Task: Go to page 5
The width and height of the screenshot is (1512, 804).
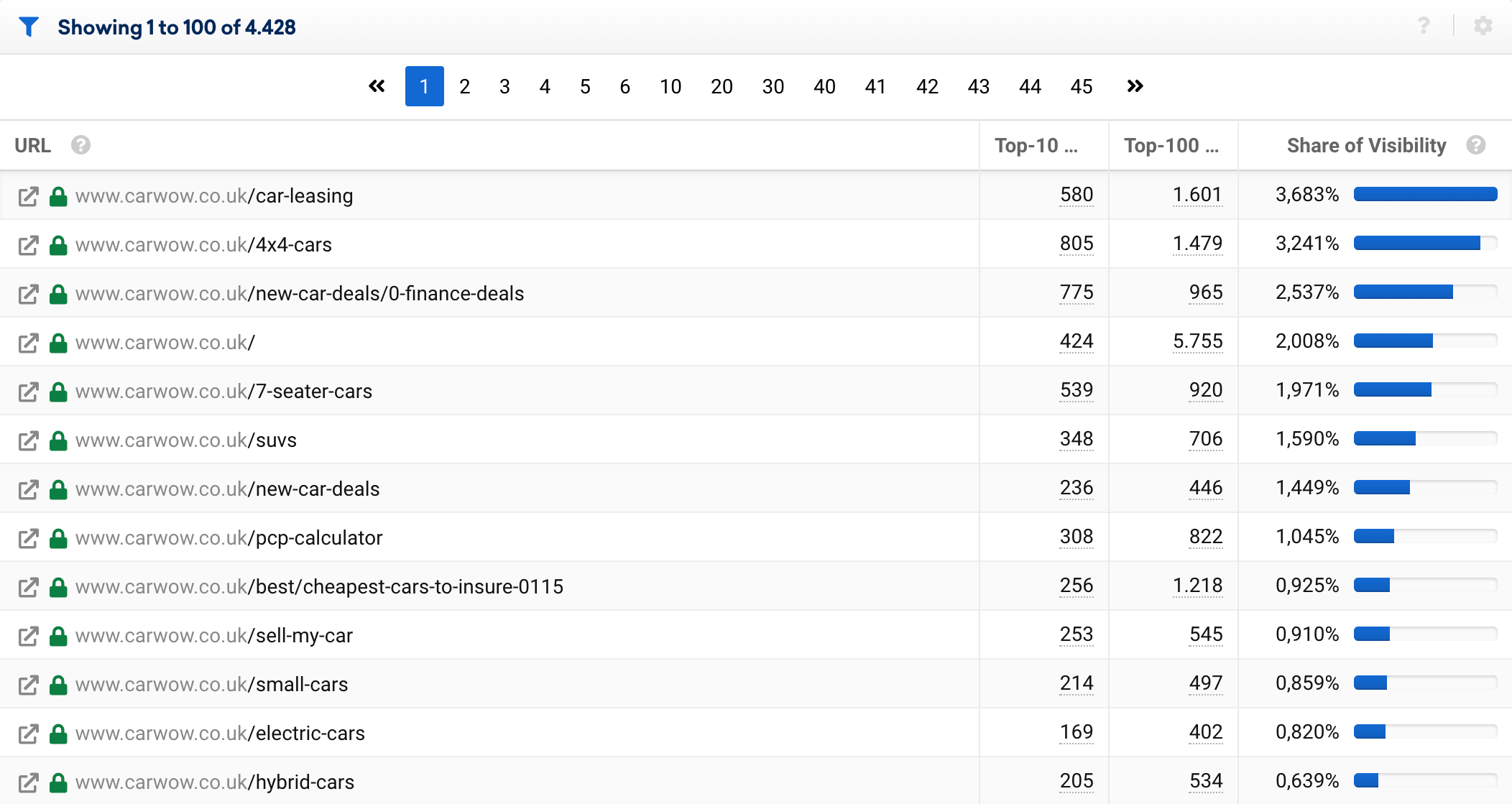Action: point(585,87)
